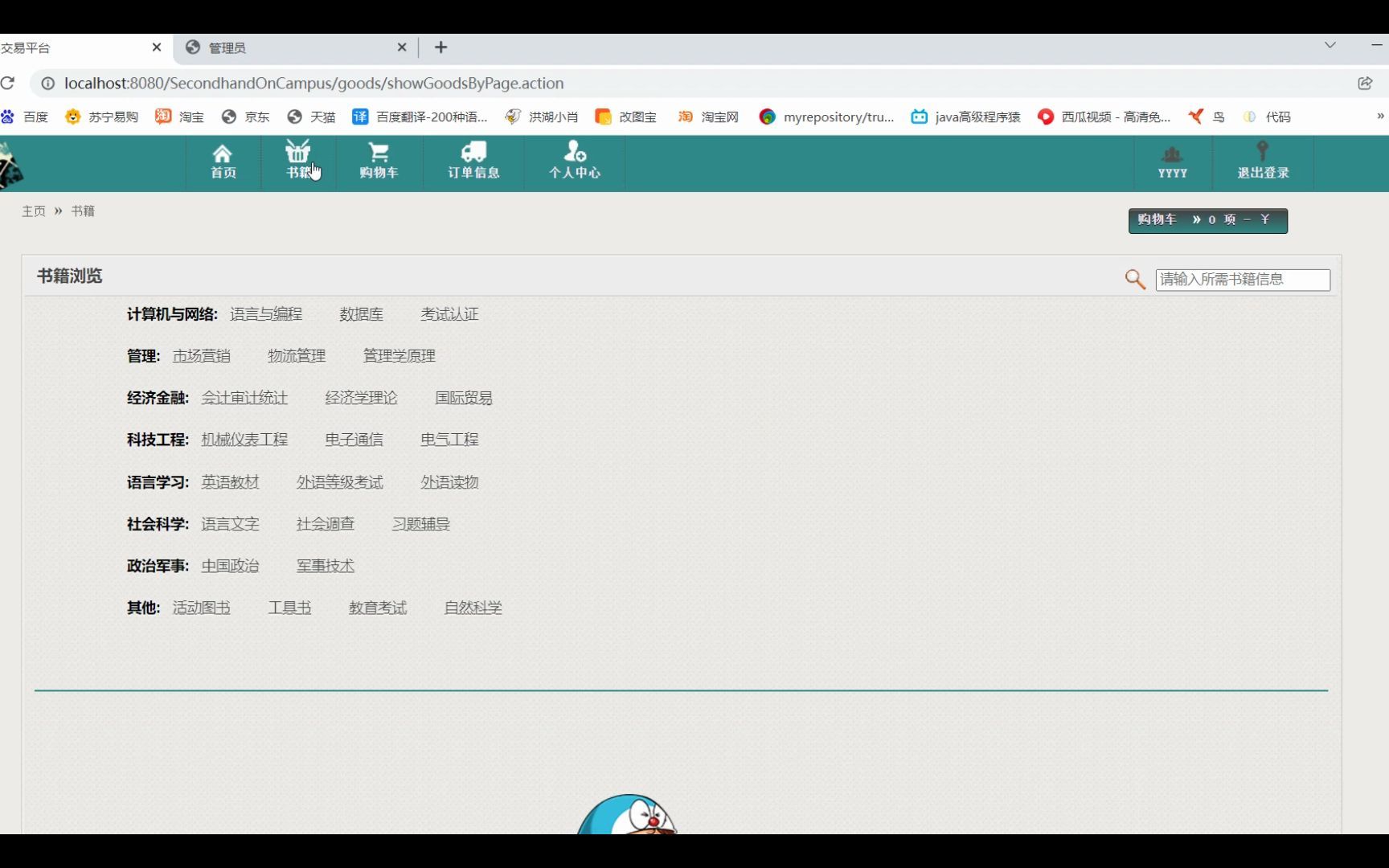Open the 外语读物 category
The width and height of the screenshot is (1389, 868).
449,482
